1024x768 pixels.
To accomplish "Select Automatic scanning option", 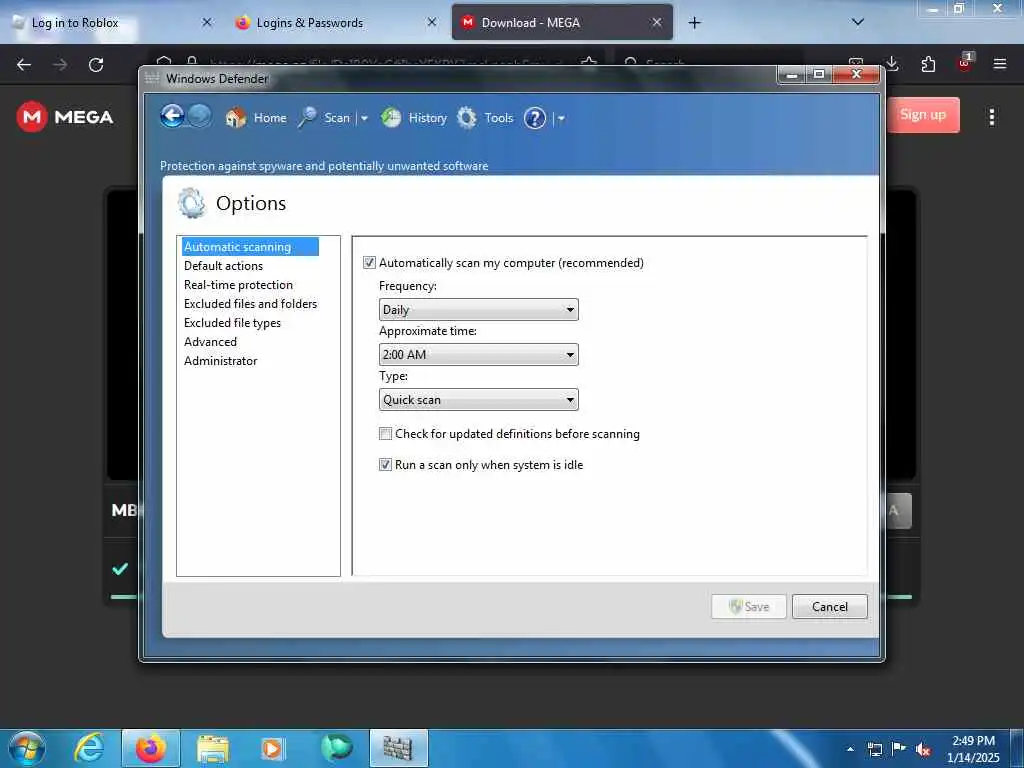I will [x=250, y=247].
